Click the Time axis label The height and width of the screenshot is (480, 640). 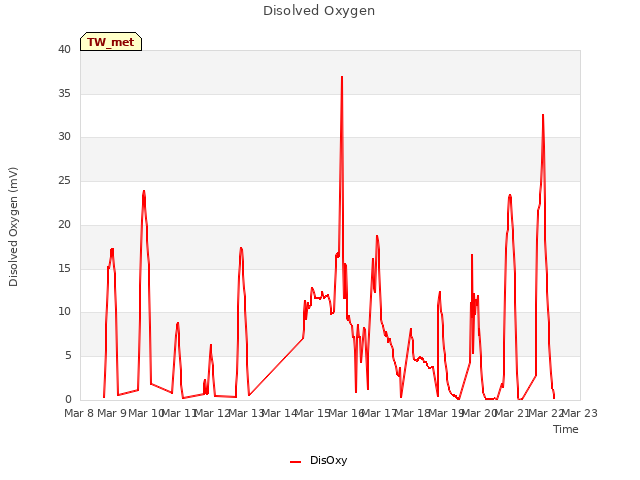tap(566, 429)
